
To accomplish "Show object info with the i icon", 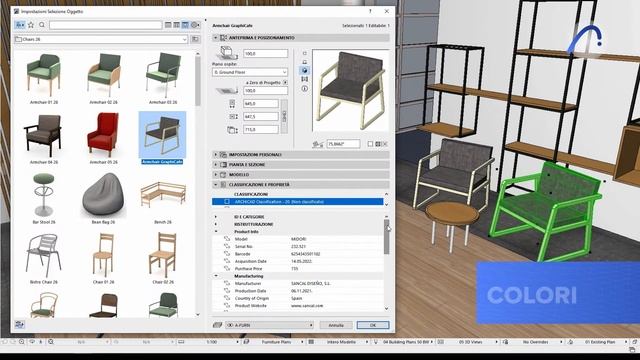I will pyautogui.click(x=304, y=89).
